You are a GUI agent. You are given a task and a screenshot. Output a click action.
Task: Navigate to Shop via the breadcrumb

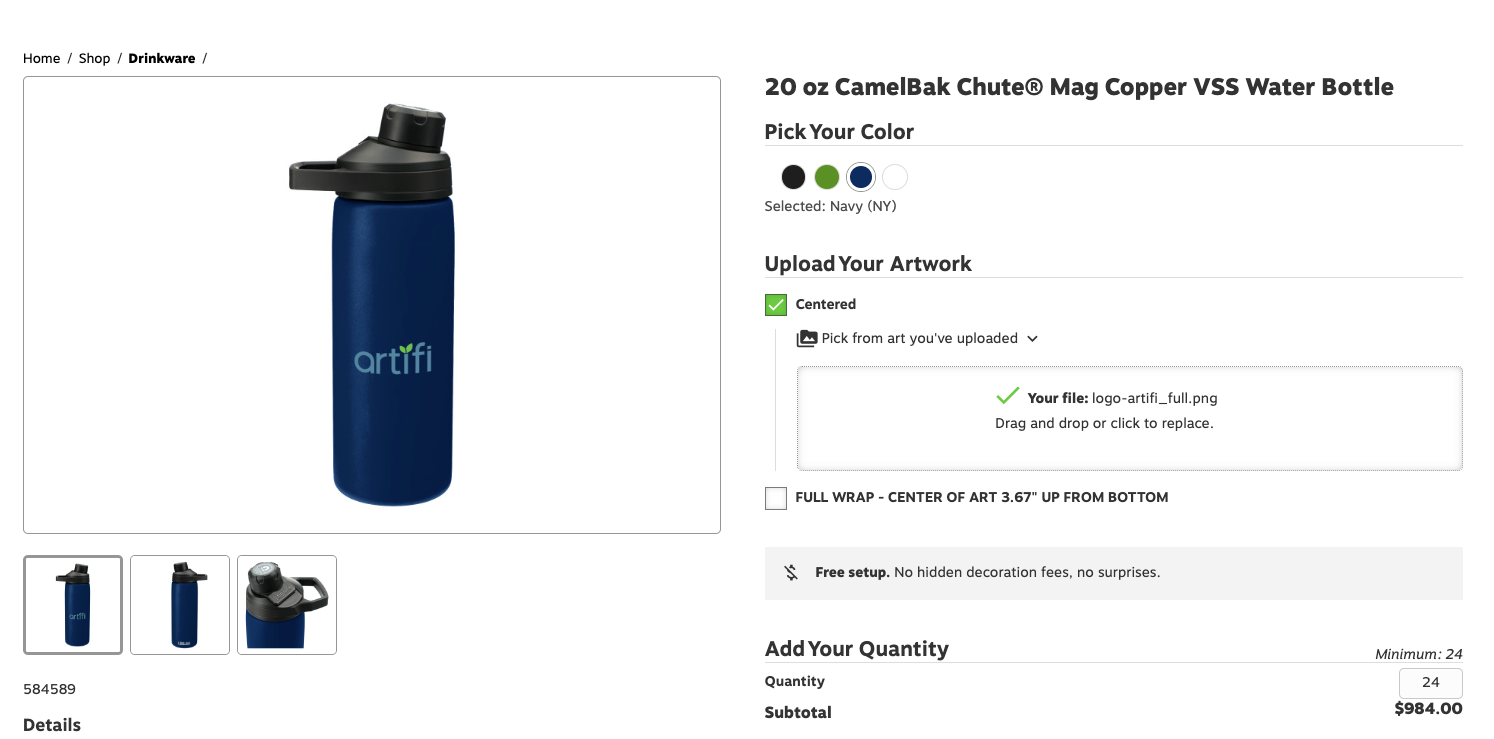pyautogui.click(x=94, y=57)
